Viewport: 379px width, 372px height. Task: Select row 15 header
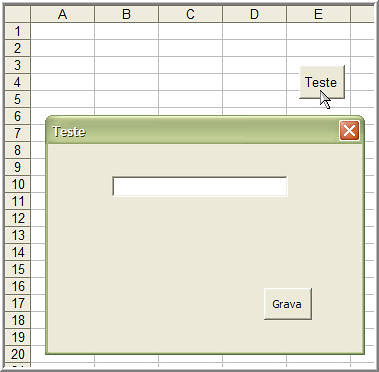[x=17, y=269]
